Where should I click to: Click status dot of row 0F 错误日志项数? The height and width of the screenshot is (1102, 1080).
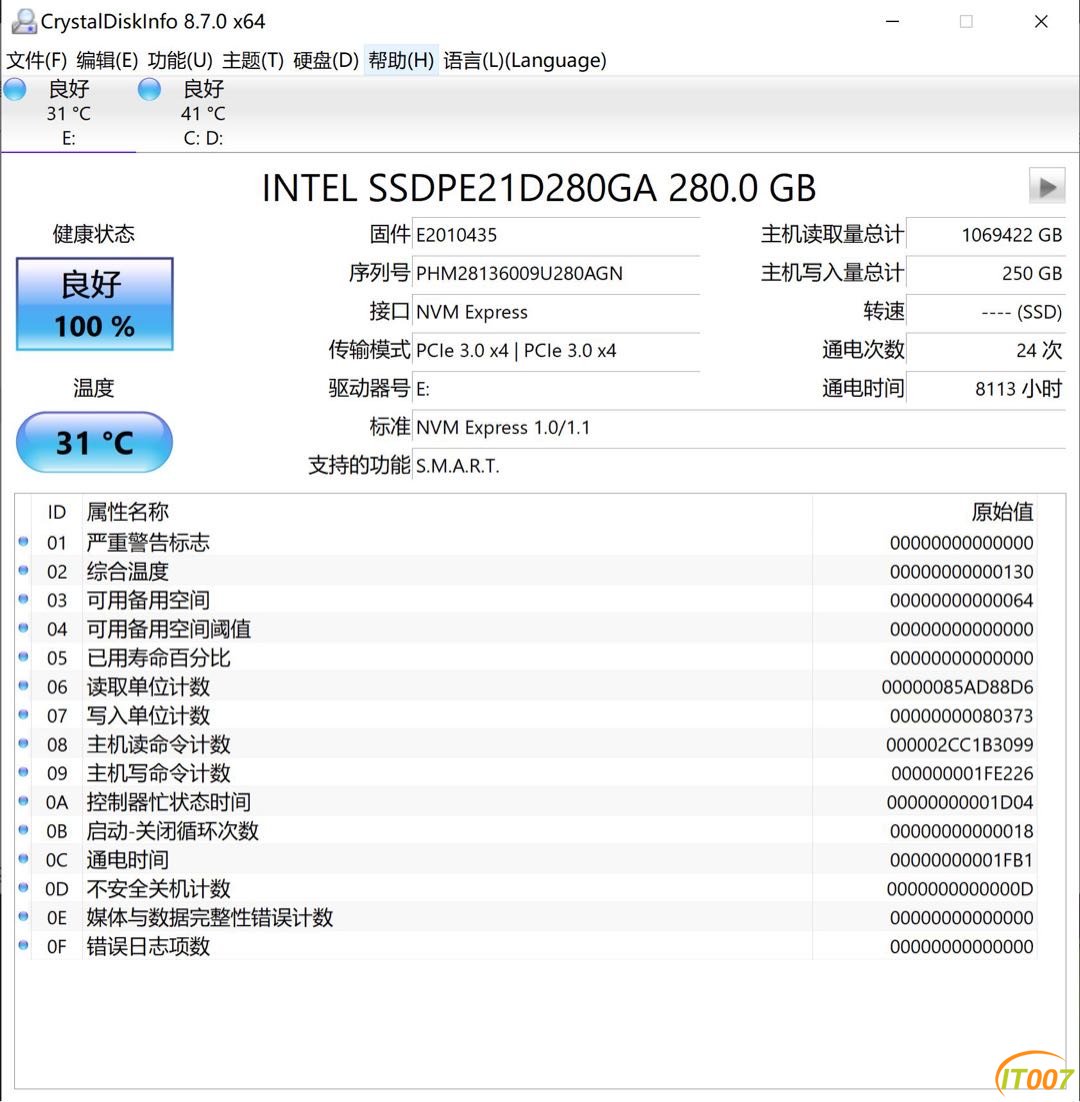pos(23,945)
